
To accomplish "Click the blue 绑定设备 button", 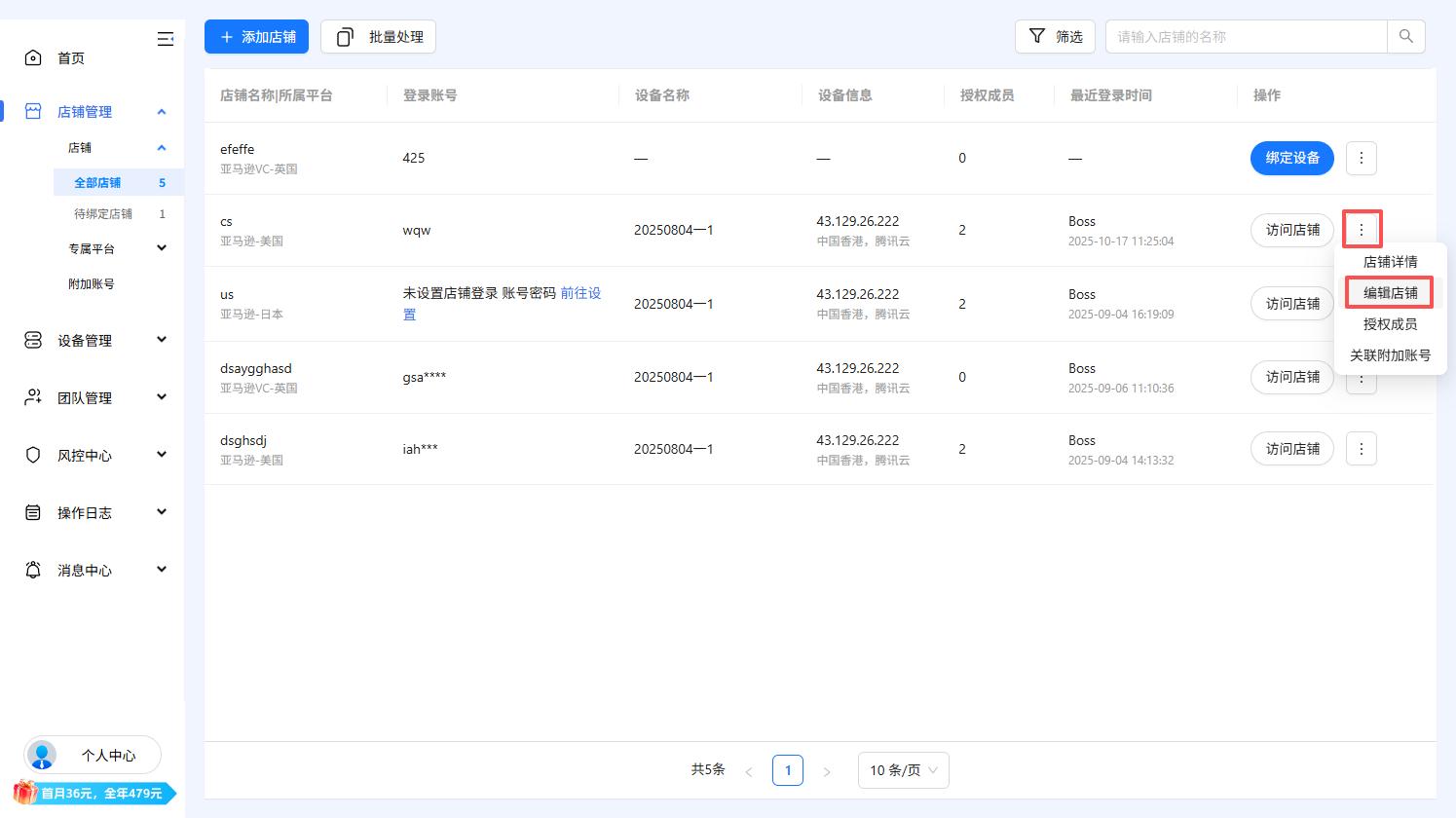I will [1291, 158].
